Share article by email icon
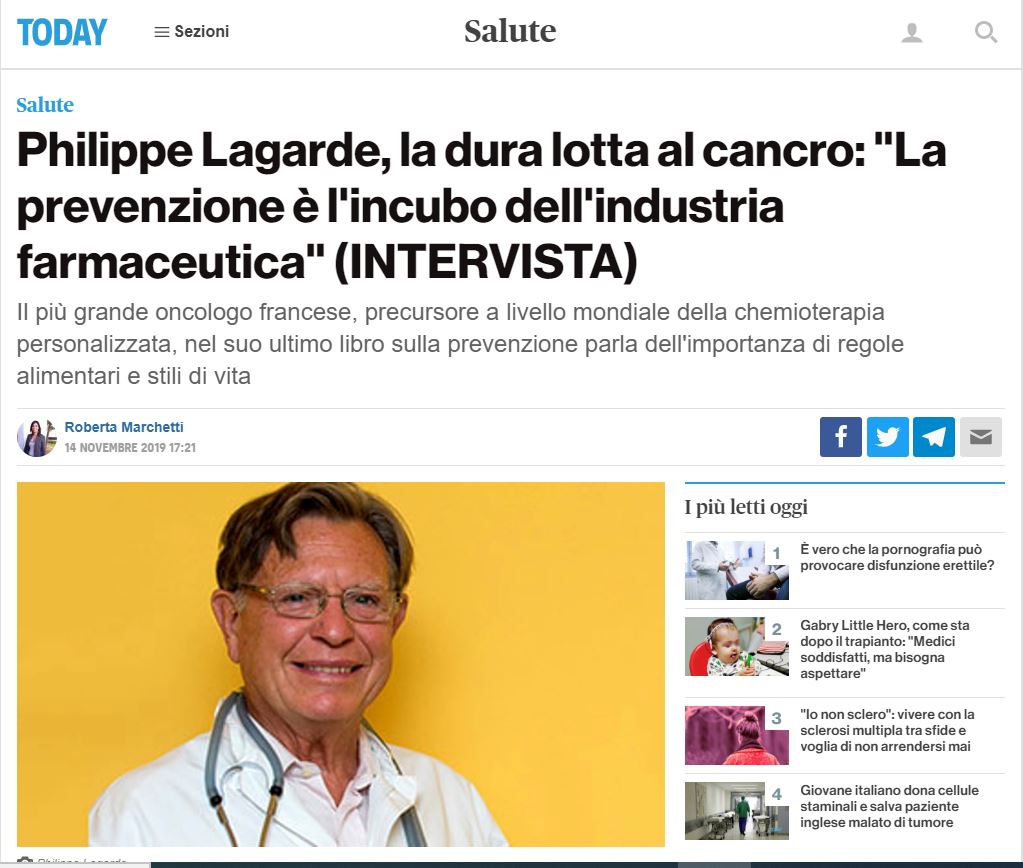 pos(981,437)
